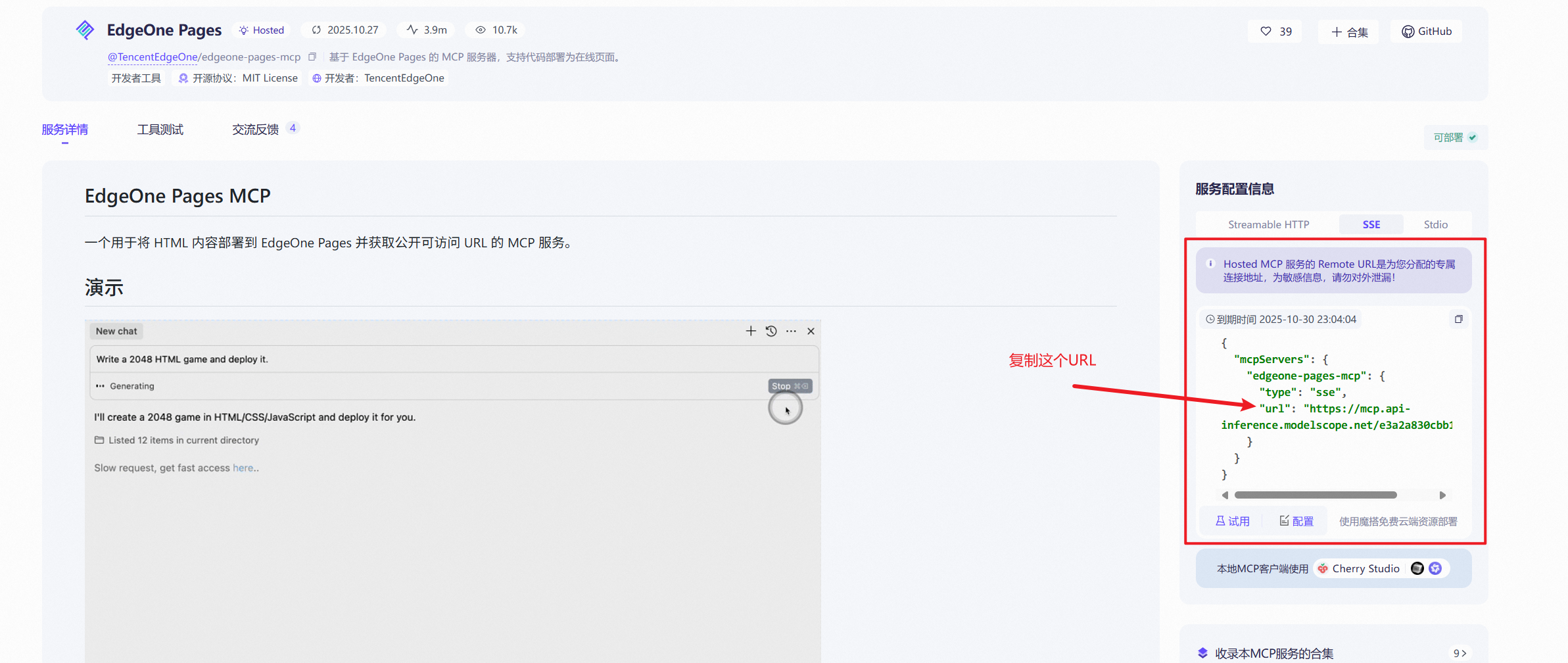The width and height of the screenshot is (1568, 663).
Task: Switch to the Stdio tab
Action: [x=1435, y=225]
